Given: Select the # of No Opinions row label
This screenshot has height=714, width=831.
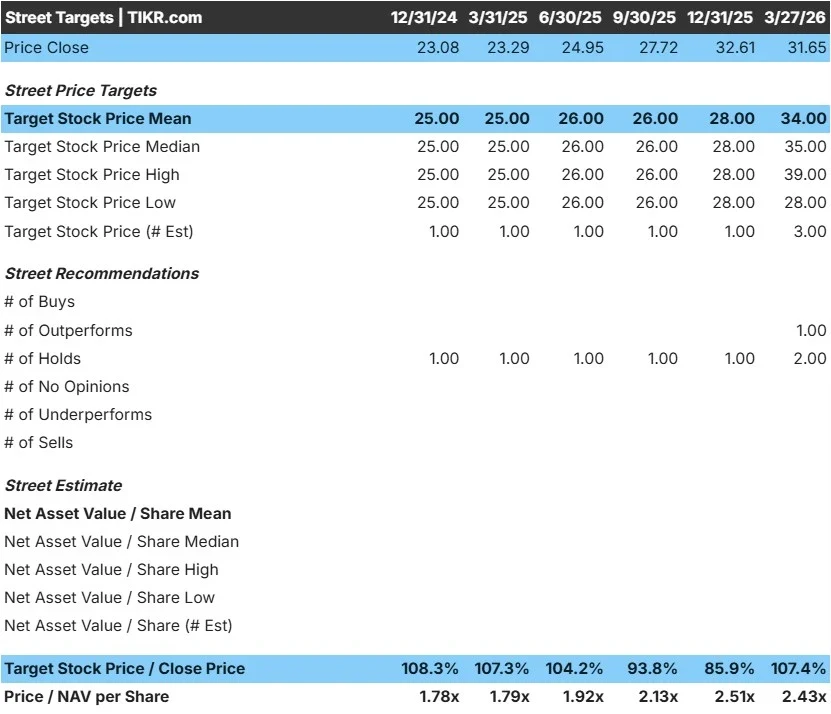Looking at the screenshot, I should pos(67,387).
